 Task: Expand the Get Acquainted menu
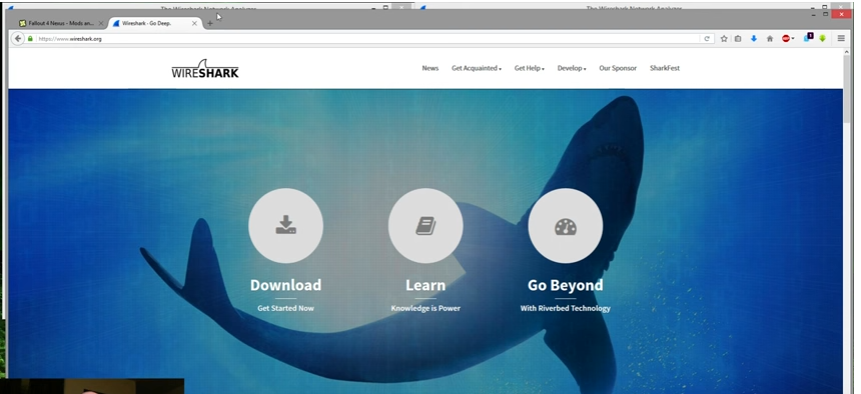[x=476, y=68]
